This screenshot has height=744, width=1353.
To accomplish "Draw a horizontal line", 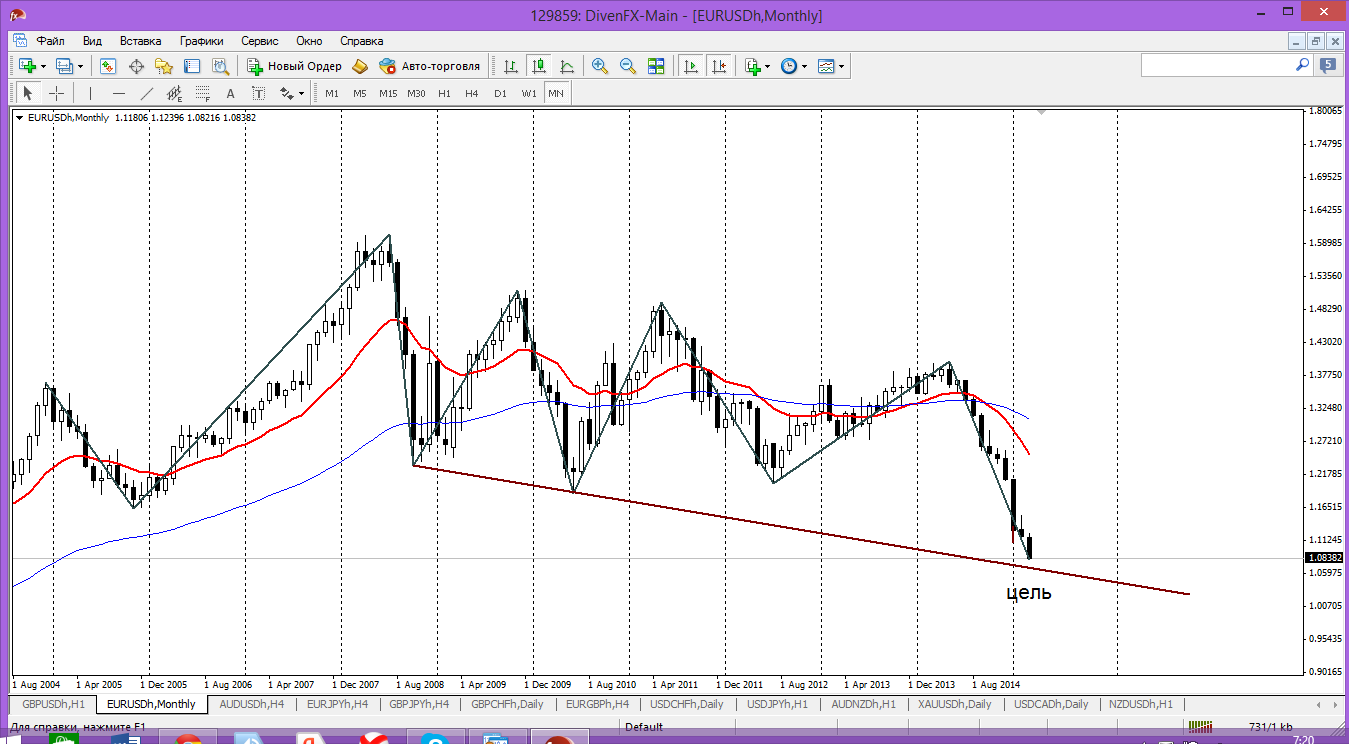I will 119,93.
